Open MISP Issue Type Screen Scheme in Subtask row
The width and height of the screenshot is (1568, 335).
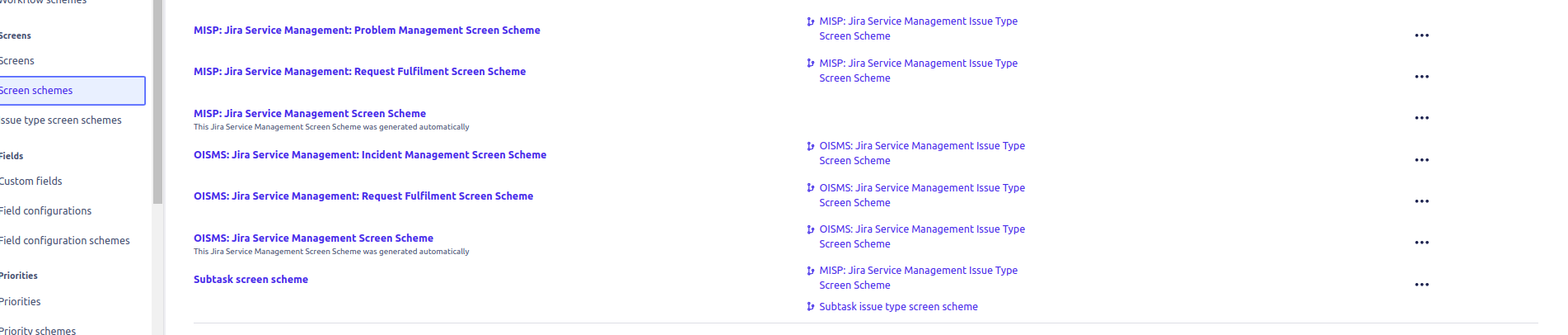(918, 277)
